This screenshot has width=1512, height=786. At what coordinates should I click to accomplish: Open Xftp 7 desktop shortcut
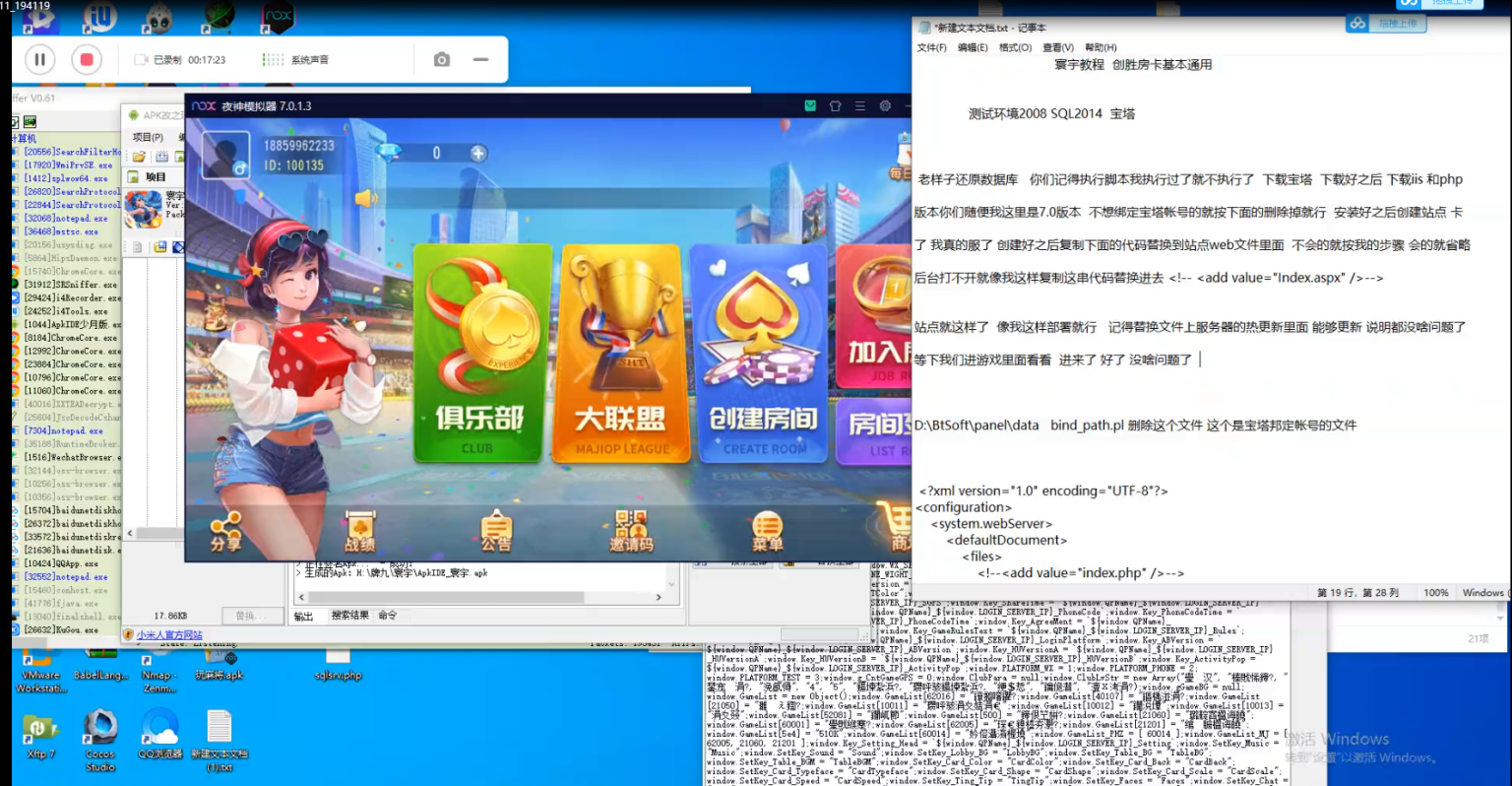tap(40, 737)
